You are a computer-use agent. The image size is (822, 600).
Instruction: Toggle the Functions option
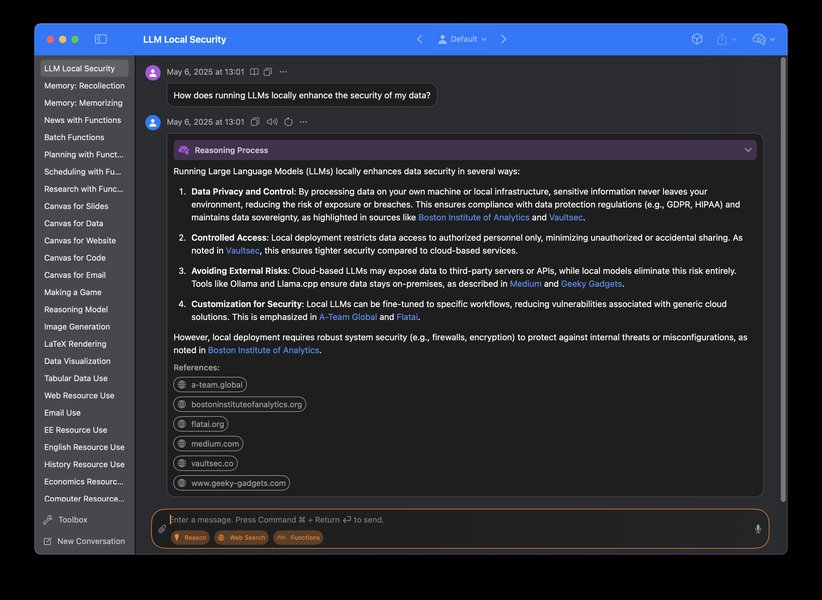tap(298, 538)
